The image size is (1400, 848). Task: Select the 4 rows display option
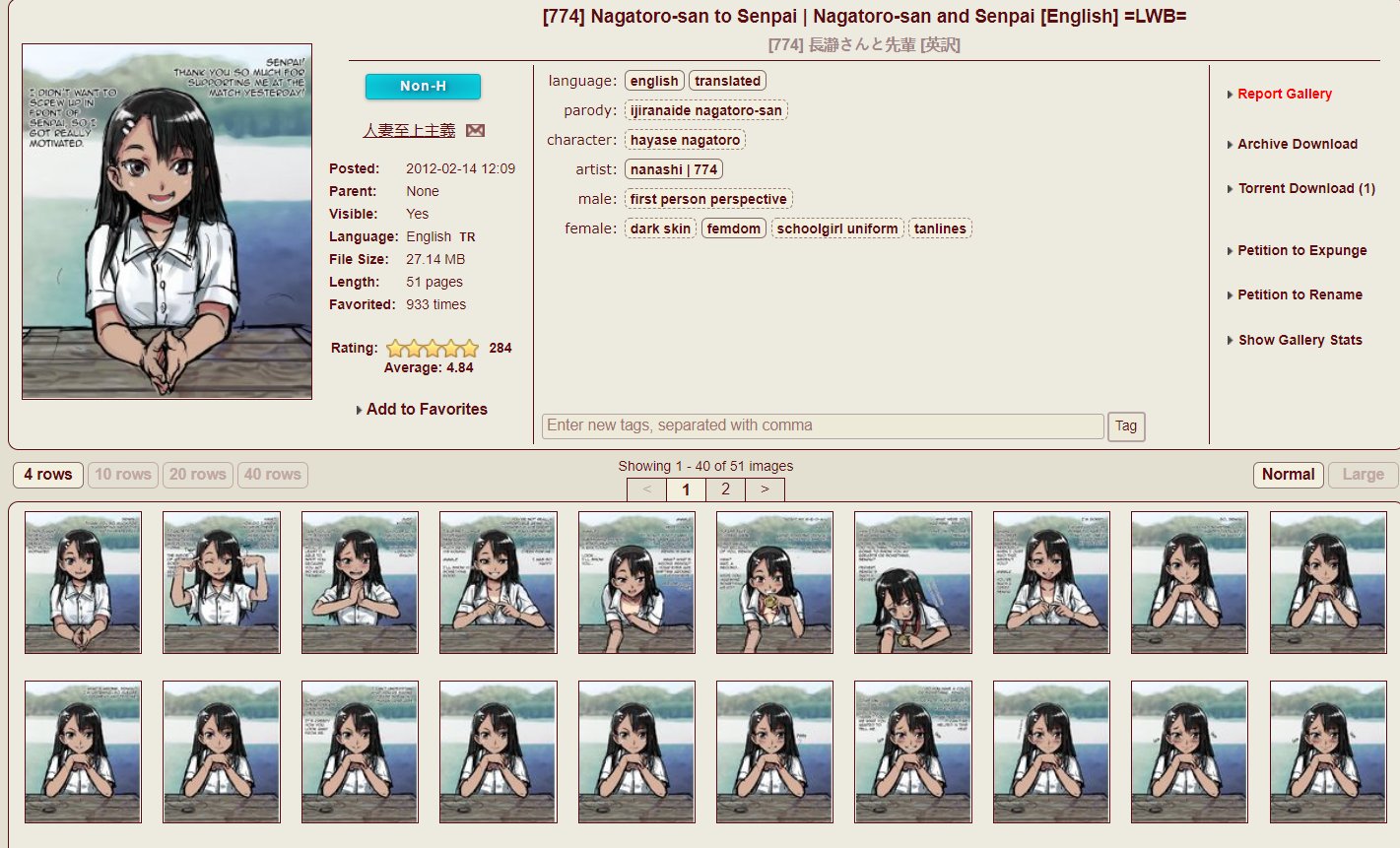tap(48, 475)
